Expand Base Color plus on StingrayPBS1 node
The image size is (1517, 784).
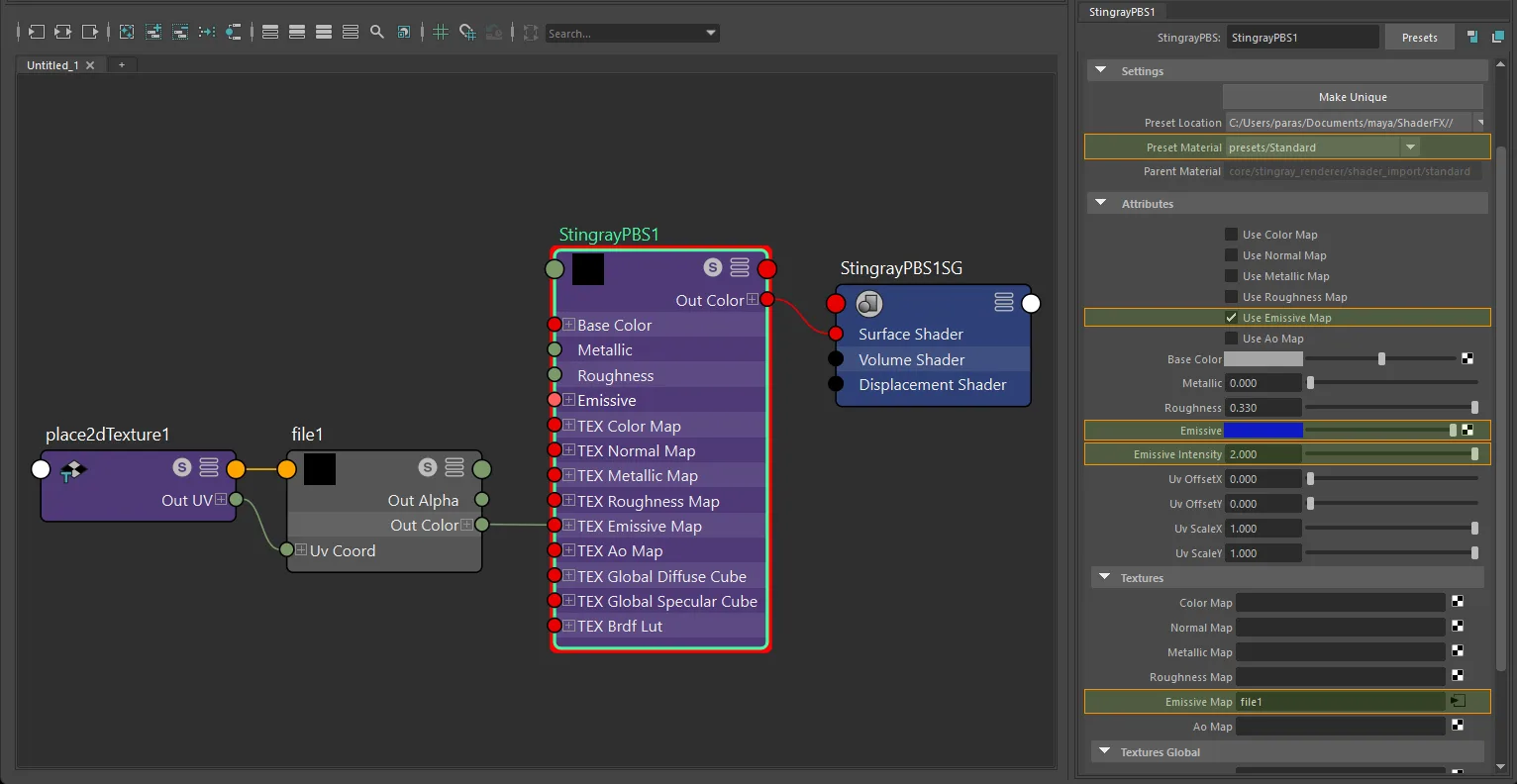pos(569,325)
